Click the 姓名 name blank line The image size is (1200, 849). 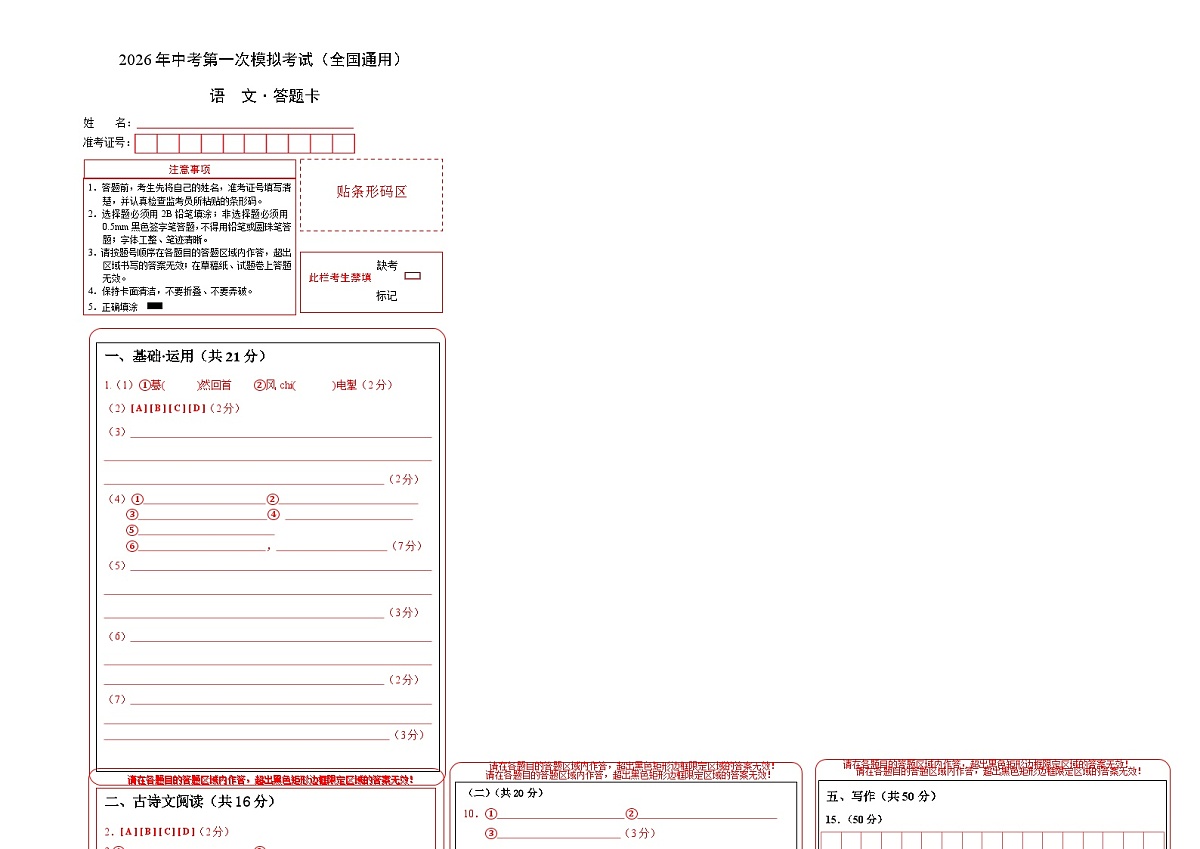click(x=245, y=127)
